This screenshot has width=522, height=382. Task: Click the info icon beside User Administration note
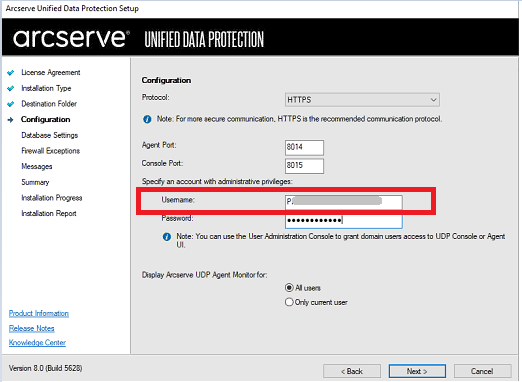click(x=167, y=237)
